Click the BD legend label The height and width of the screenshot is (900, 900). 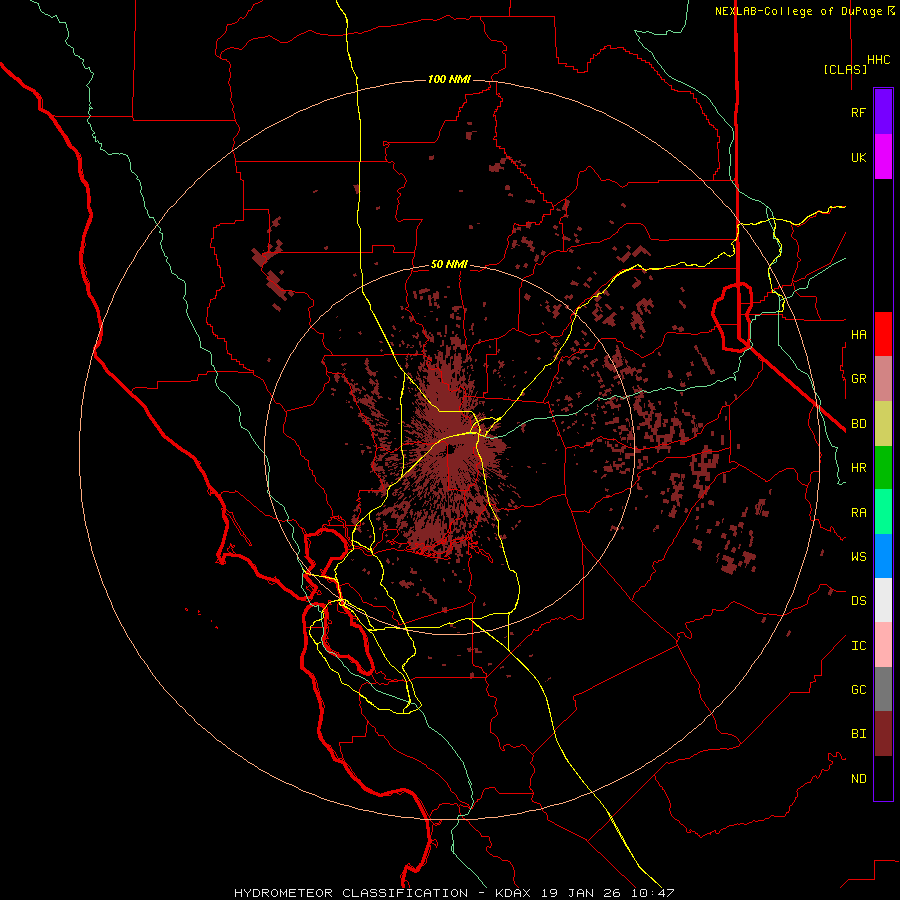[858, 423]
